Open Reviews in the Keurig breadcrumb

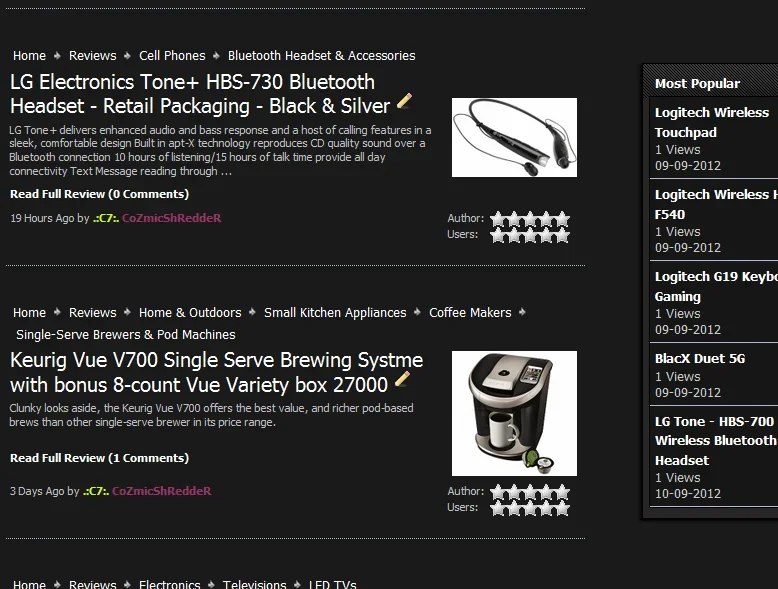pos(93,313)
